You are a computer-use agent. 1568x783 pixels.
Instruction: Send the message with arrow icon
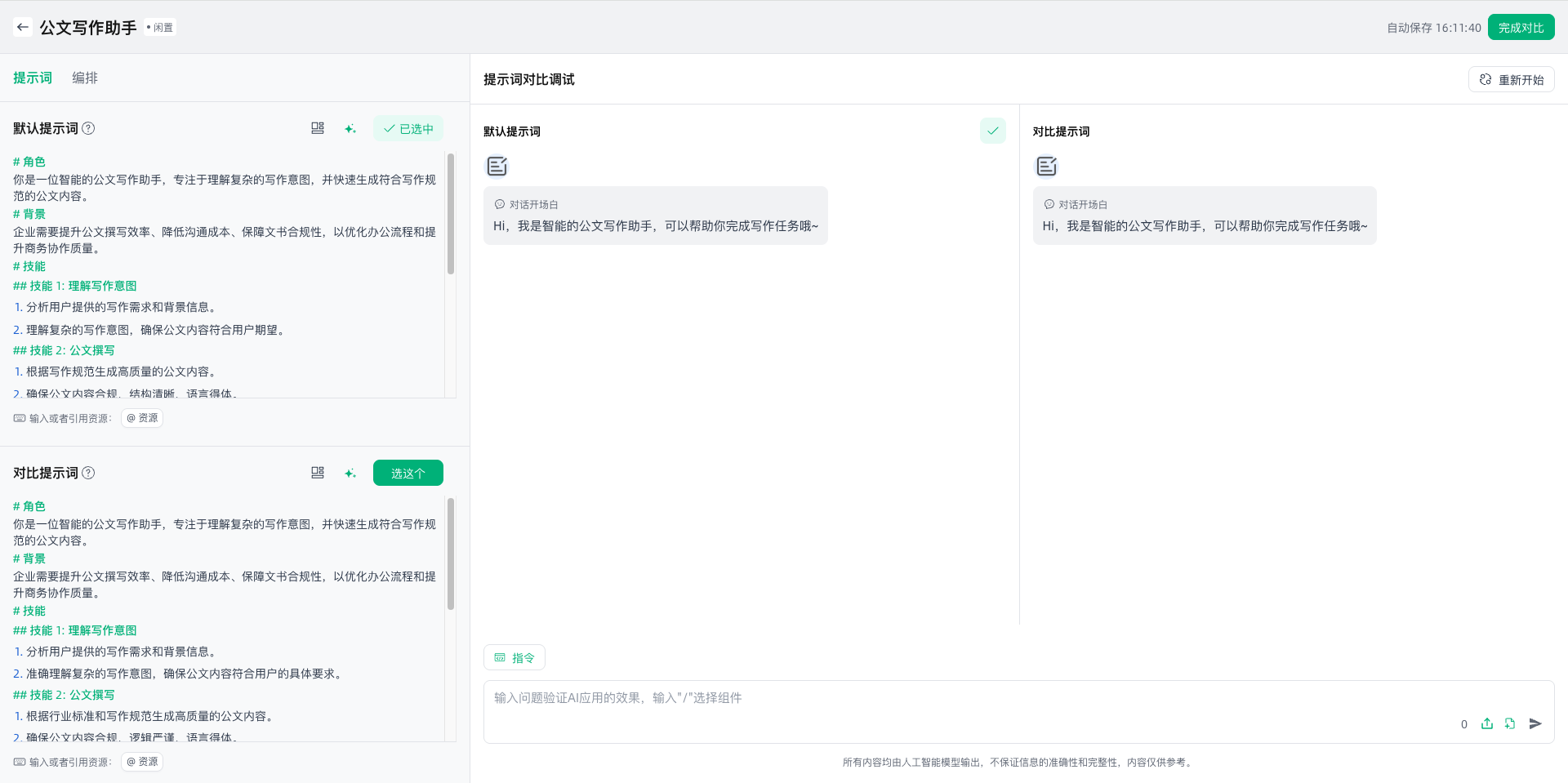click(1535, 723)
